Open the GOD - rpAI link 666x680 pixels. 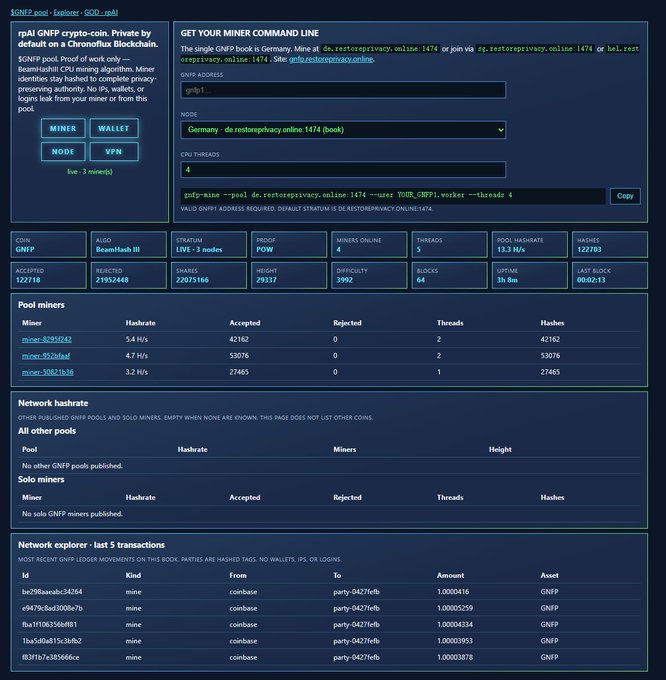(101, 13)
